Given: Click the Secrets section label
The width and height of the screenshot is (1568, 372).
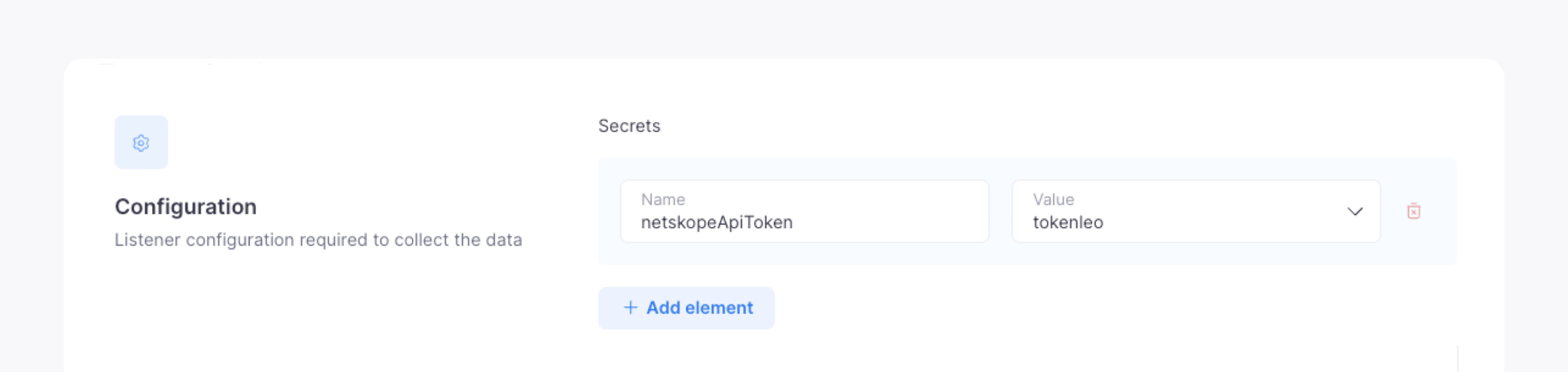Looking at the screenshot, I should 629,126.
